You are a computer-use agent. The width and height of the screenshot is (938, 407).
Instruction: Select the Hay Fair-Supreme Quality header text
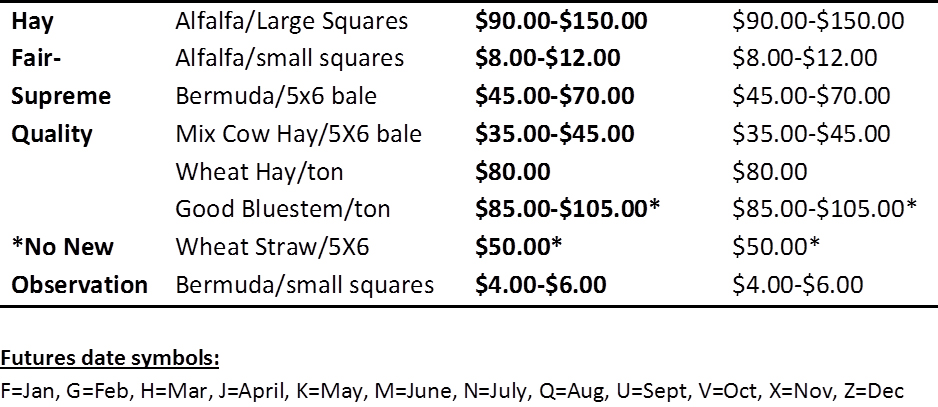61,77
